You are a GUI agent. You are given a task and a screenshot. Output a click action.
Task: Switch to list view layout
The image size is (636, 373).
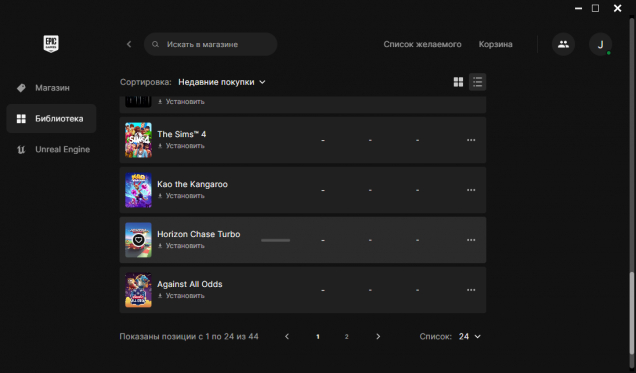pos(477,82)
